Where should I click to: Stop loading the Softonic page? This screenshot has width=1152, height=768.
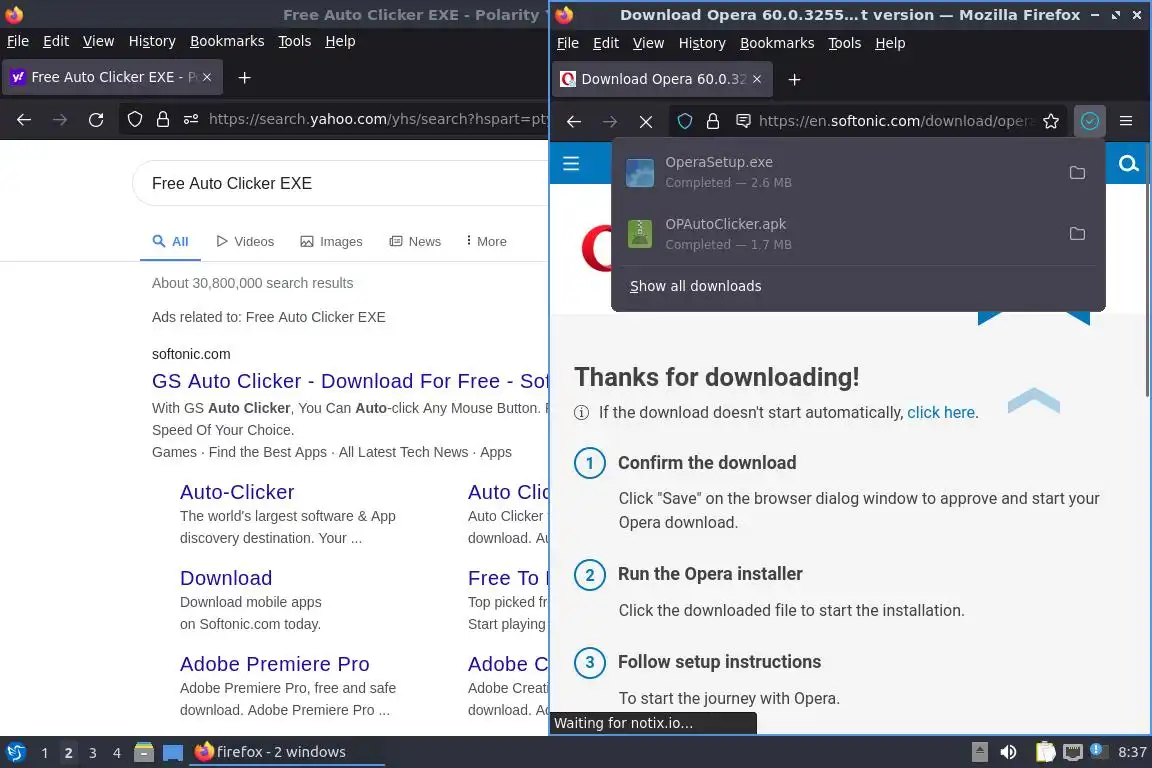coord(646,121)
